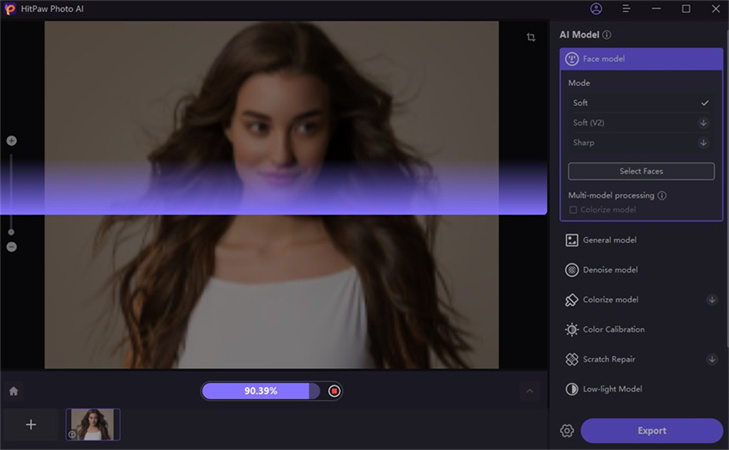Download the Scratch Repair model
The height and width of the screenshot is (450, 729).
712,359
